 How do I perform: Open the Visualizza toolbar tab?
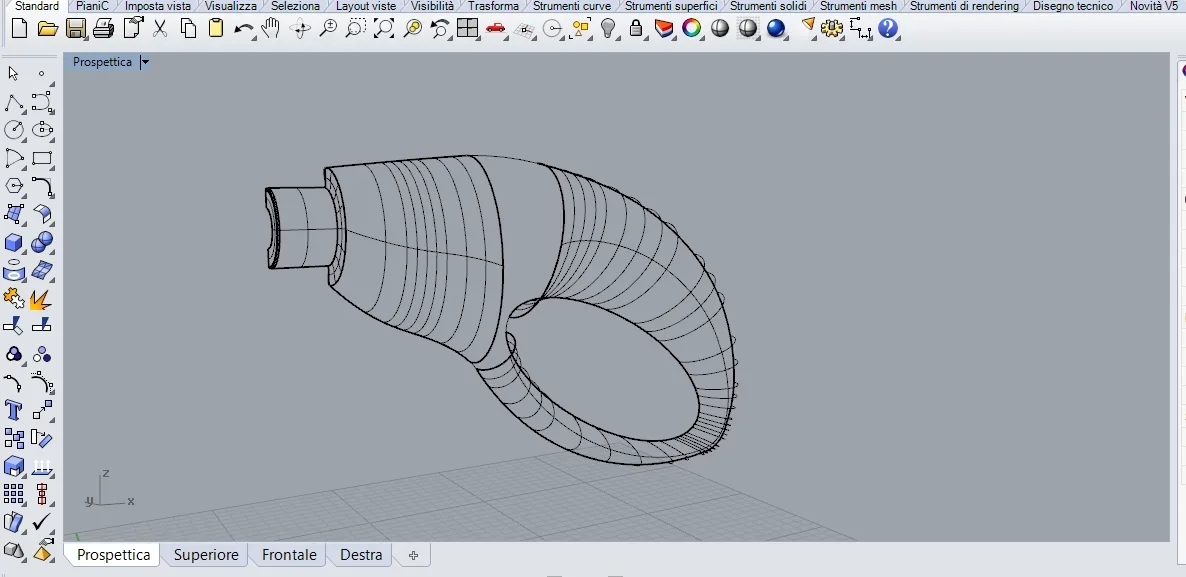click(231, 6)
